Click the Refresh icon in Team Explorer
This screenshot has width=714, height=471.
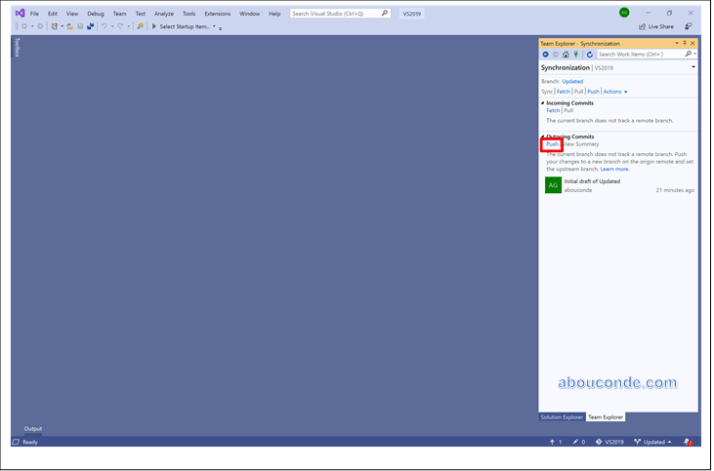589,54
